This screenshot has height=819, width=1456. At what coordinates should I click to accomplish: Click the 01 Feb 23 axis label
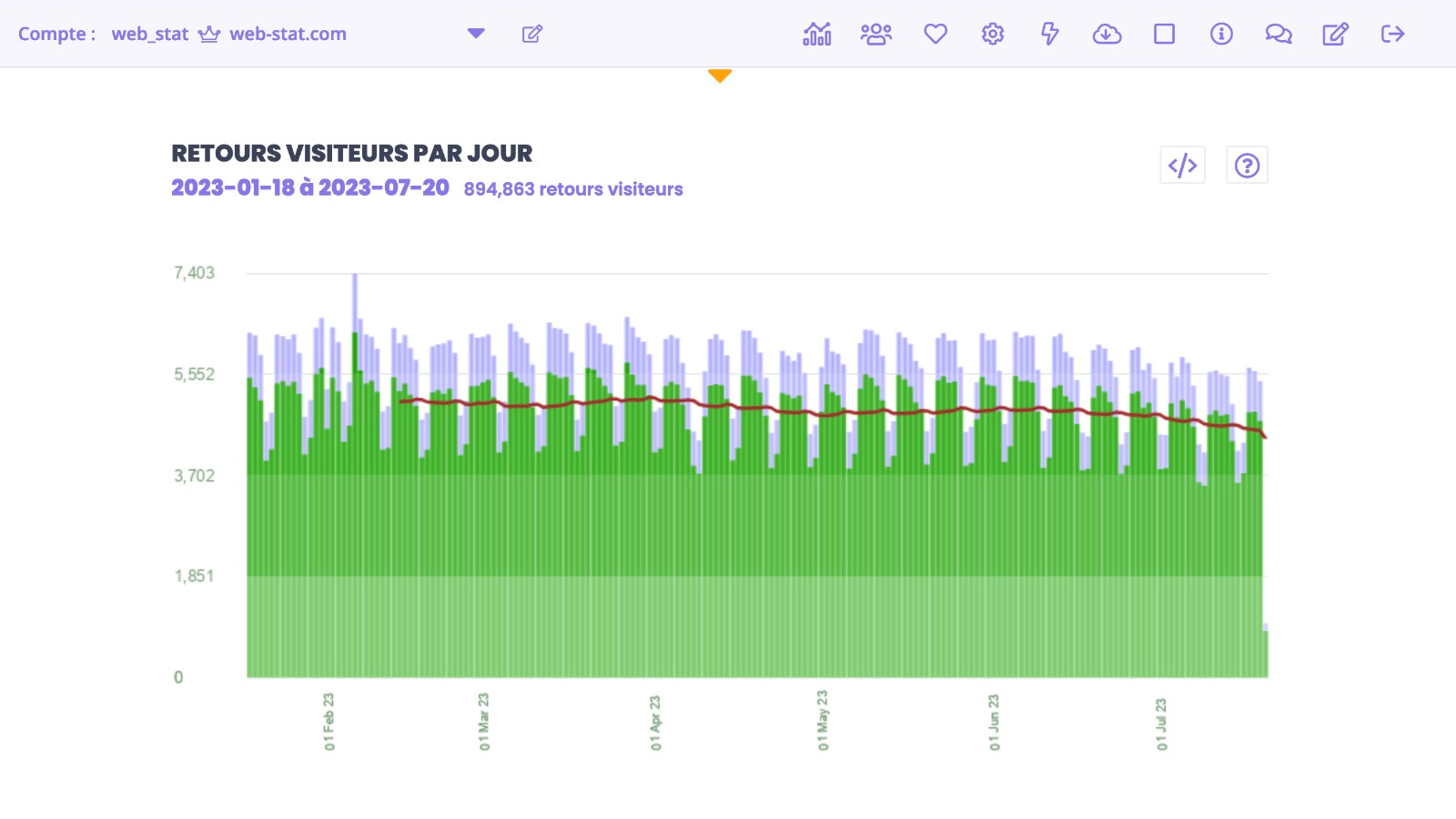tap(329, 722)
